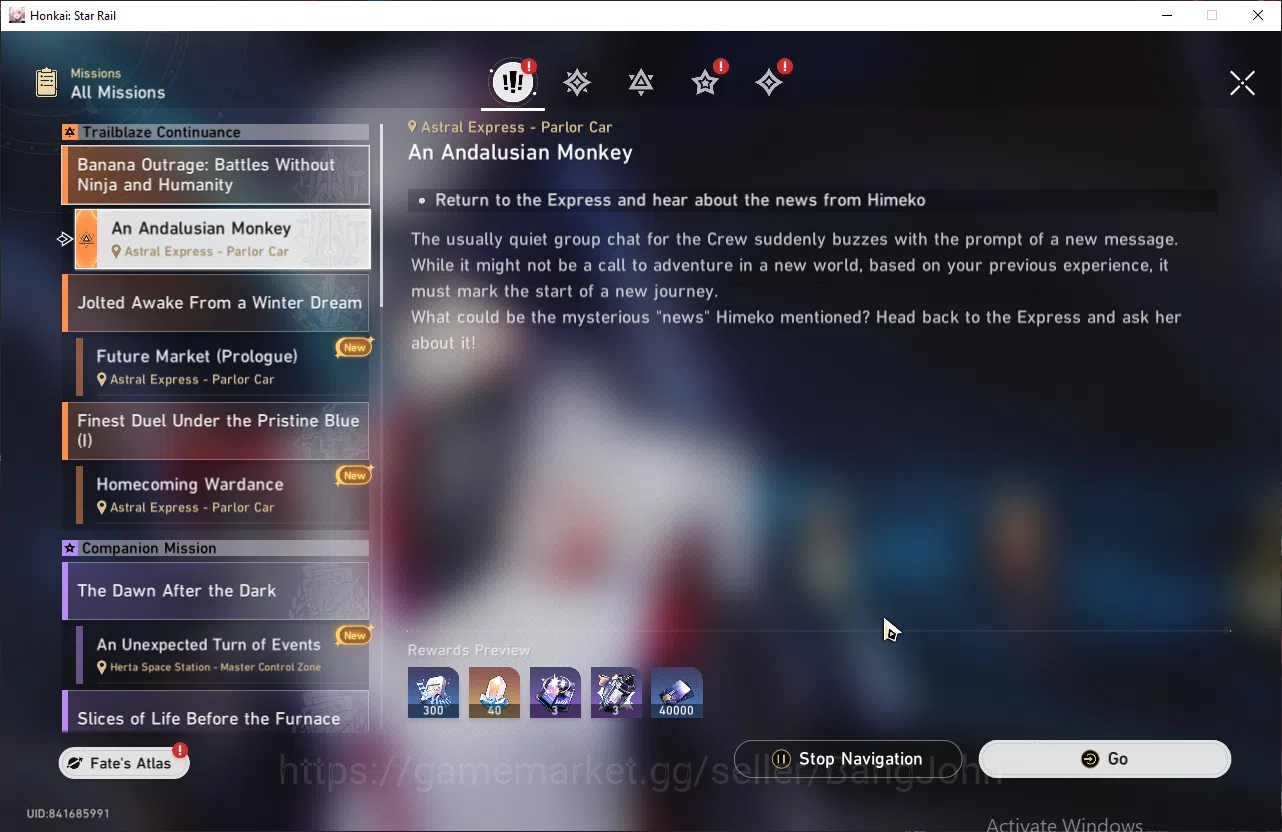Open the Trailblaze Continuance tab icon
1282x832 pixels.
pyautogui.click(x=641, y=83)
